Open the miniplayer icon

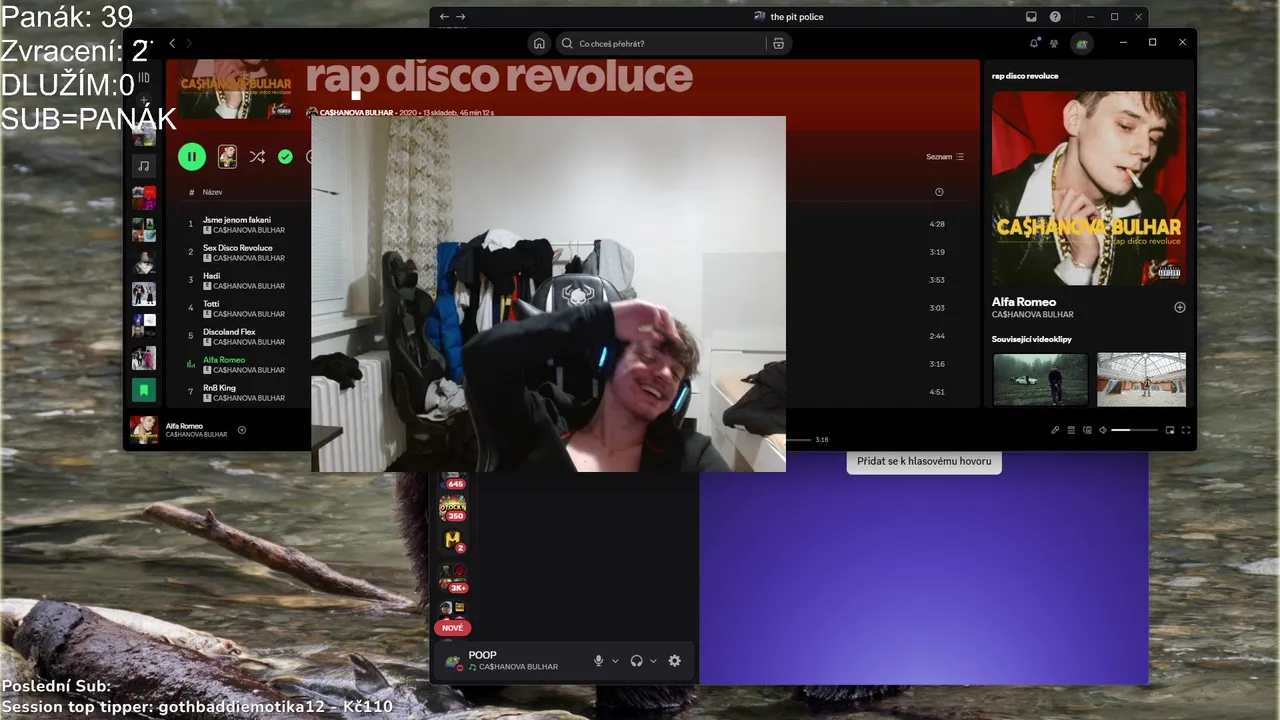coord(1170,430)
